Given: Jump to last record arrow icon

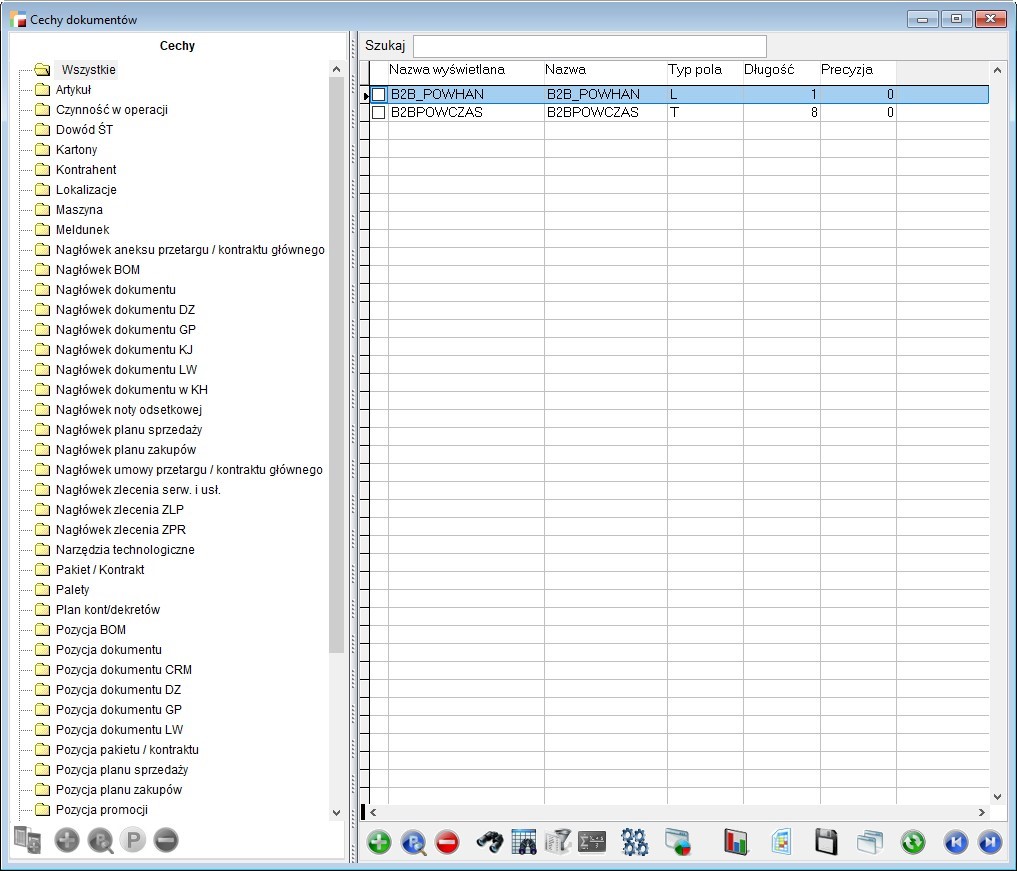Looking at the screenshot, I should tap(989, 843).
